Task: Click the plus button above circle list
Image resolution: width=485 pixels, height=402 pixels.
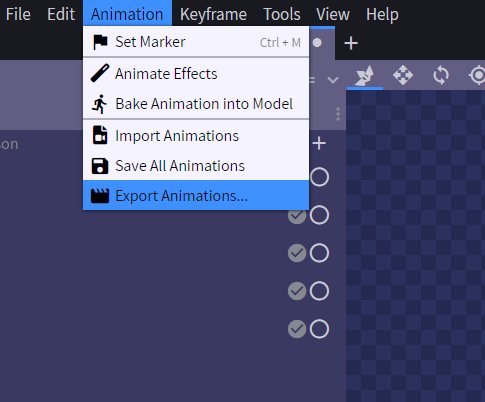Action: (x=319, y=143)
